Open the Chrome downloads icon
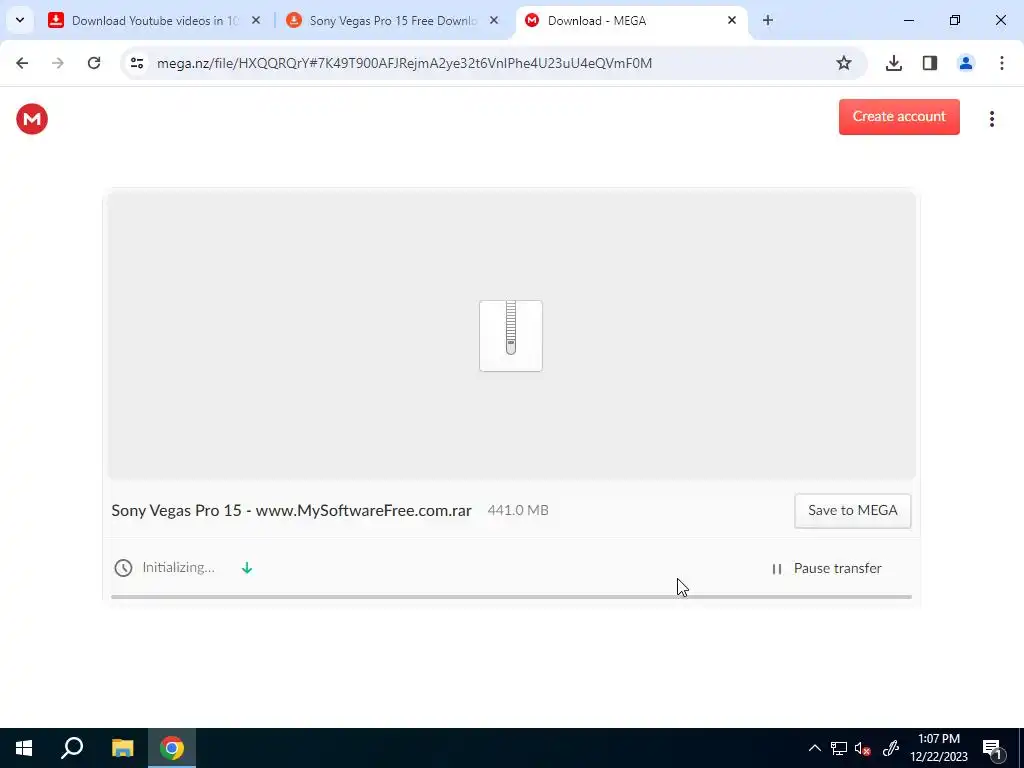 pos(894,63)
